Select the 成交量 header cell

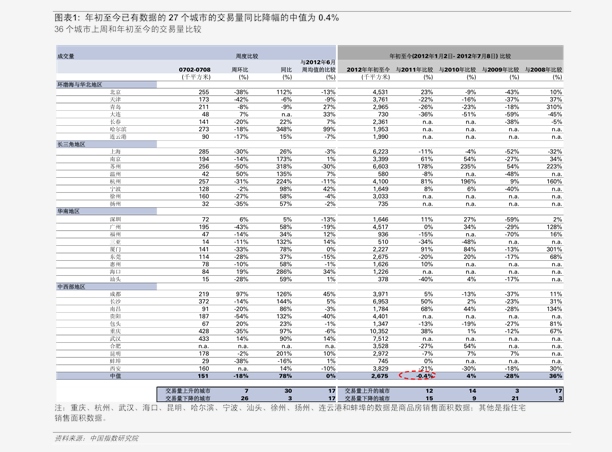tap(66, 56)
